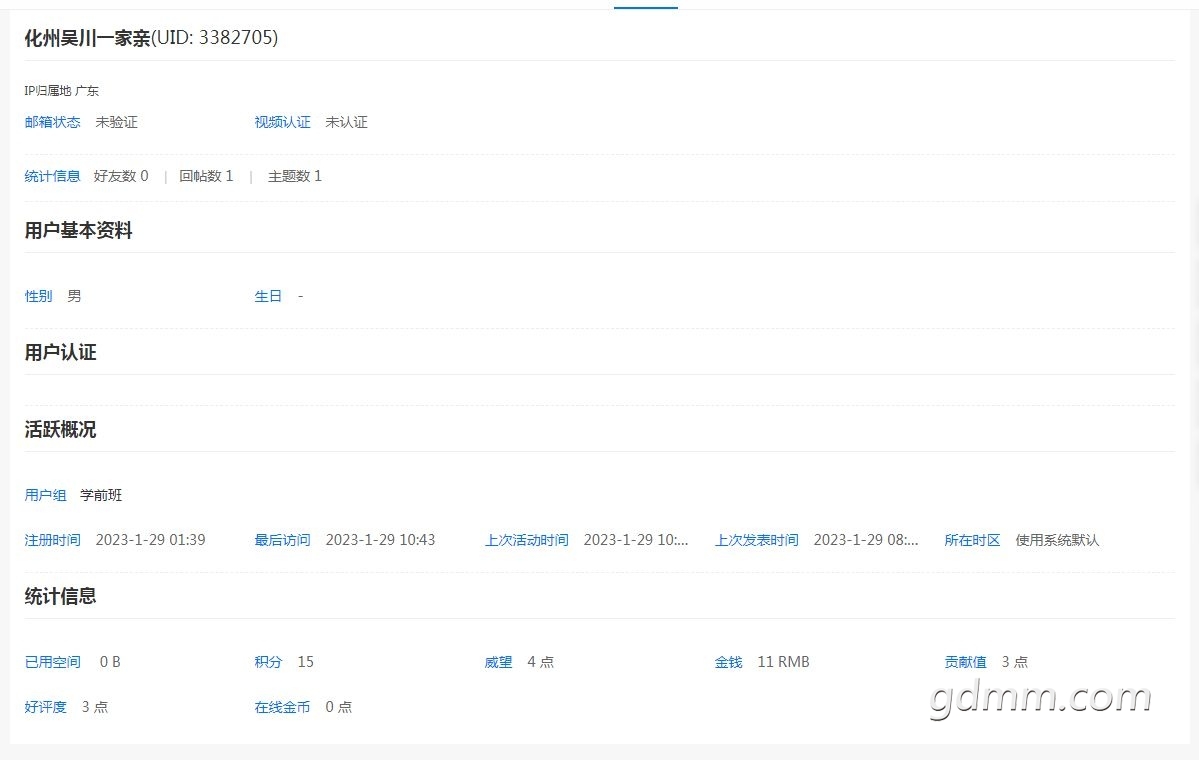Click the 积分 value 15
This screenshot has height=760, width=1199.
pos(305,662)
